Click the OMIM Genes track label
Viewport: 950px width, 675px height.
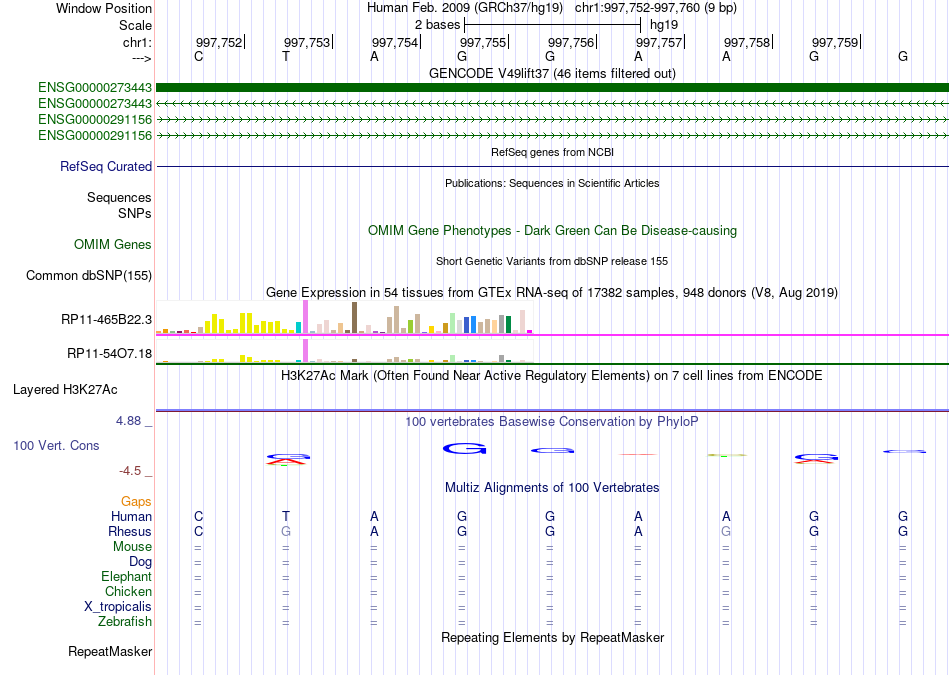(x=112, y=244)
